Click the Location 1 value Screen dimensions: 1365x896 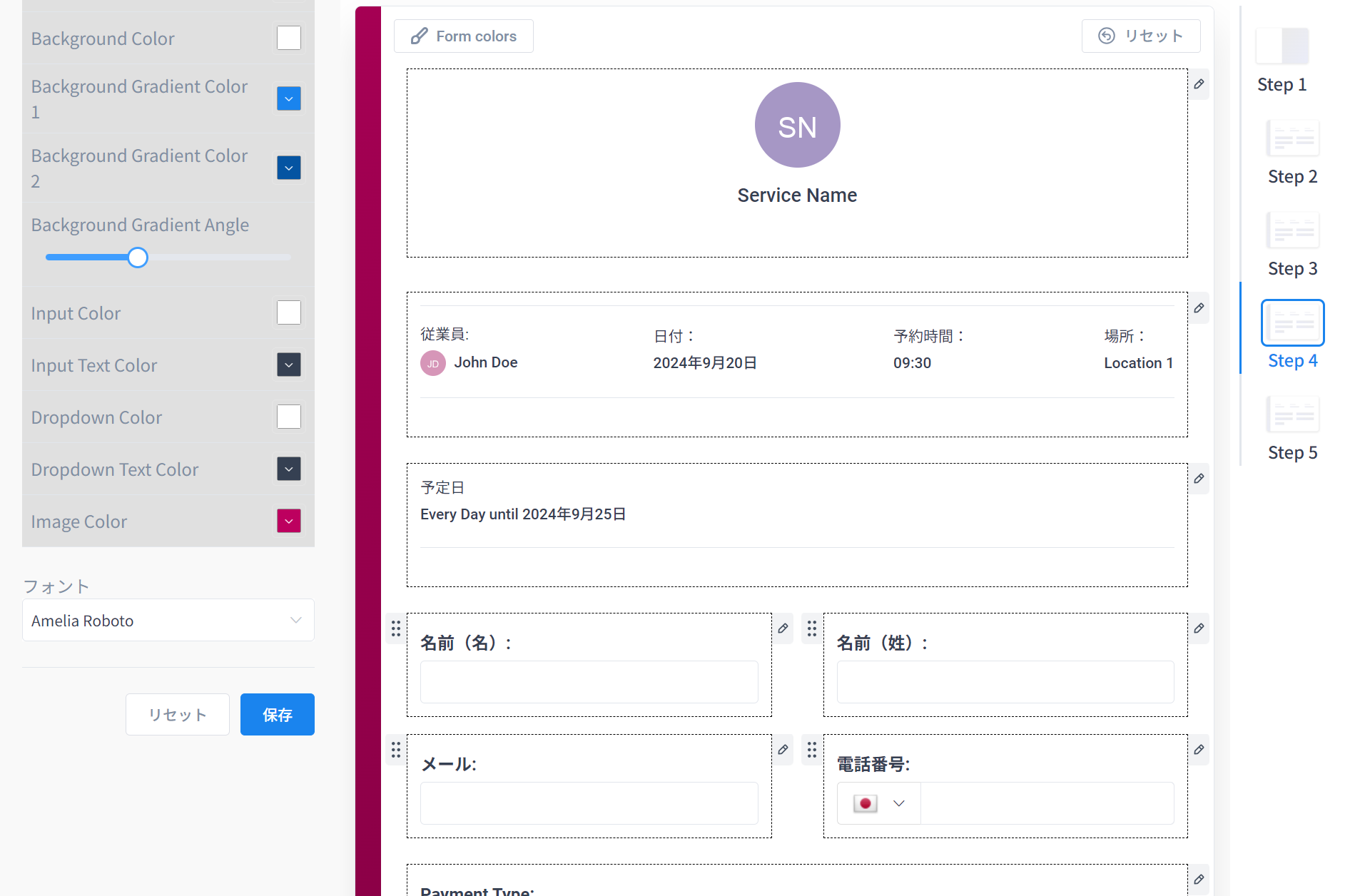click(1138, 363)
